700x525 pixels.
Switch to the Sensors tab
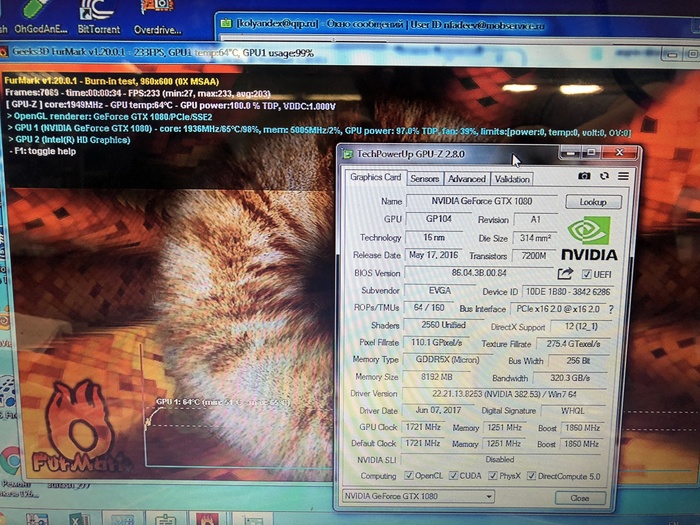tap(424, 179)
